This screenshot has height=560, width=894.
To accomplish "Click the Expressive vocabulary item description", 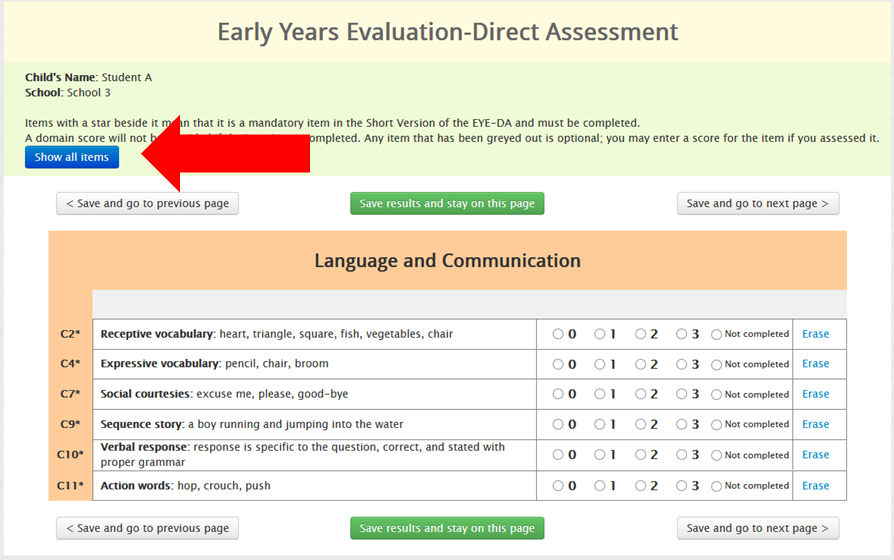I will pyautogui.click(x=214, y=364).
